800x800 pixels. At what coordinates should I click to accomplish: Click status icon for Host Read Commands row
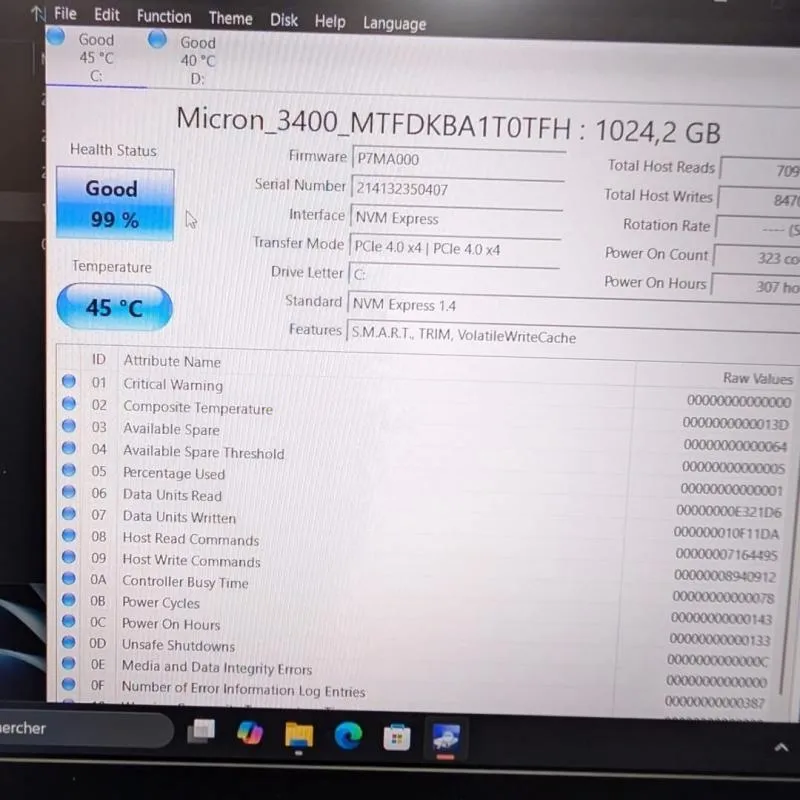(x=69, y=535)
